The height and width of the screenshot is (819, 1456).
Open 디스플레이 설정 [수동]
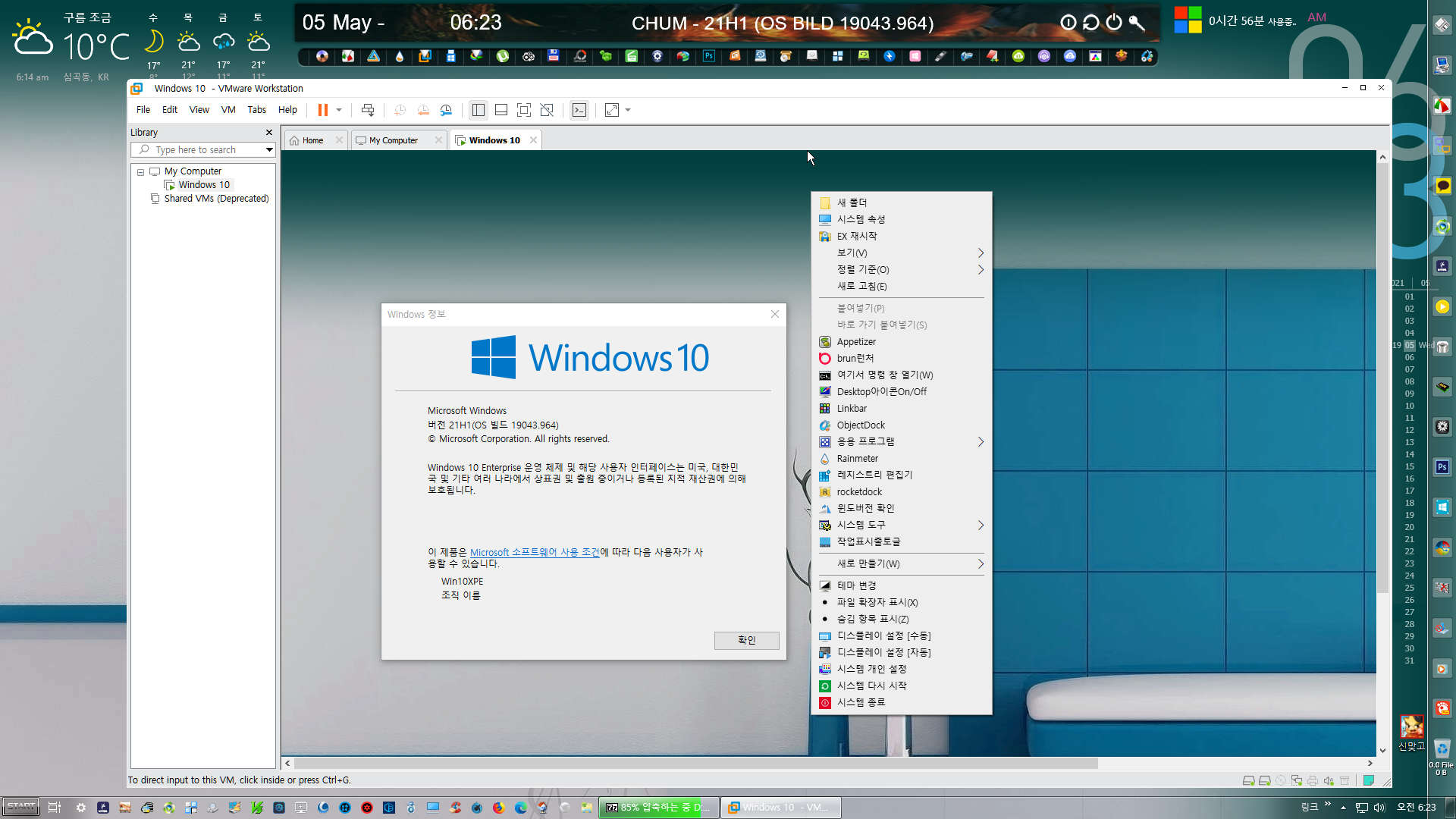[901, 635]
